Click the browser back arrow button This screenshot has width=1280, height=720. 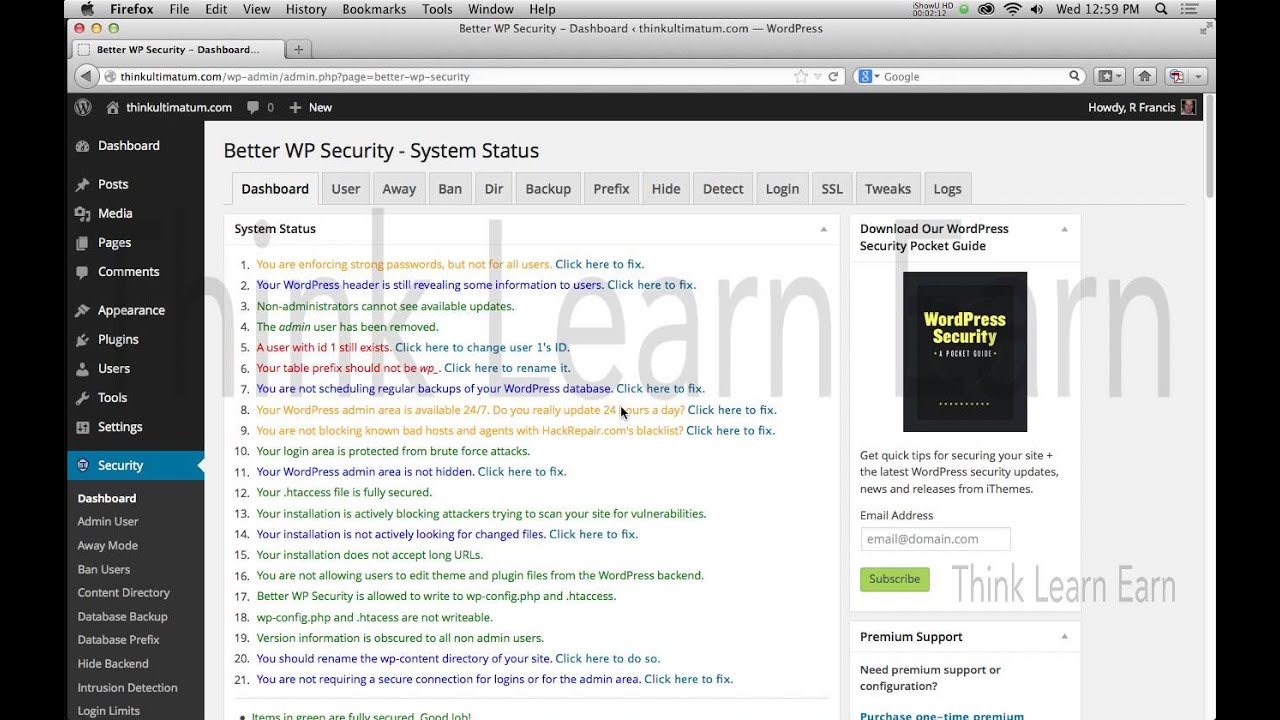point(87,76)
